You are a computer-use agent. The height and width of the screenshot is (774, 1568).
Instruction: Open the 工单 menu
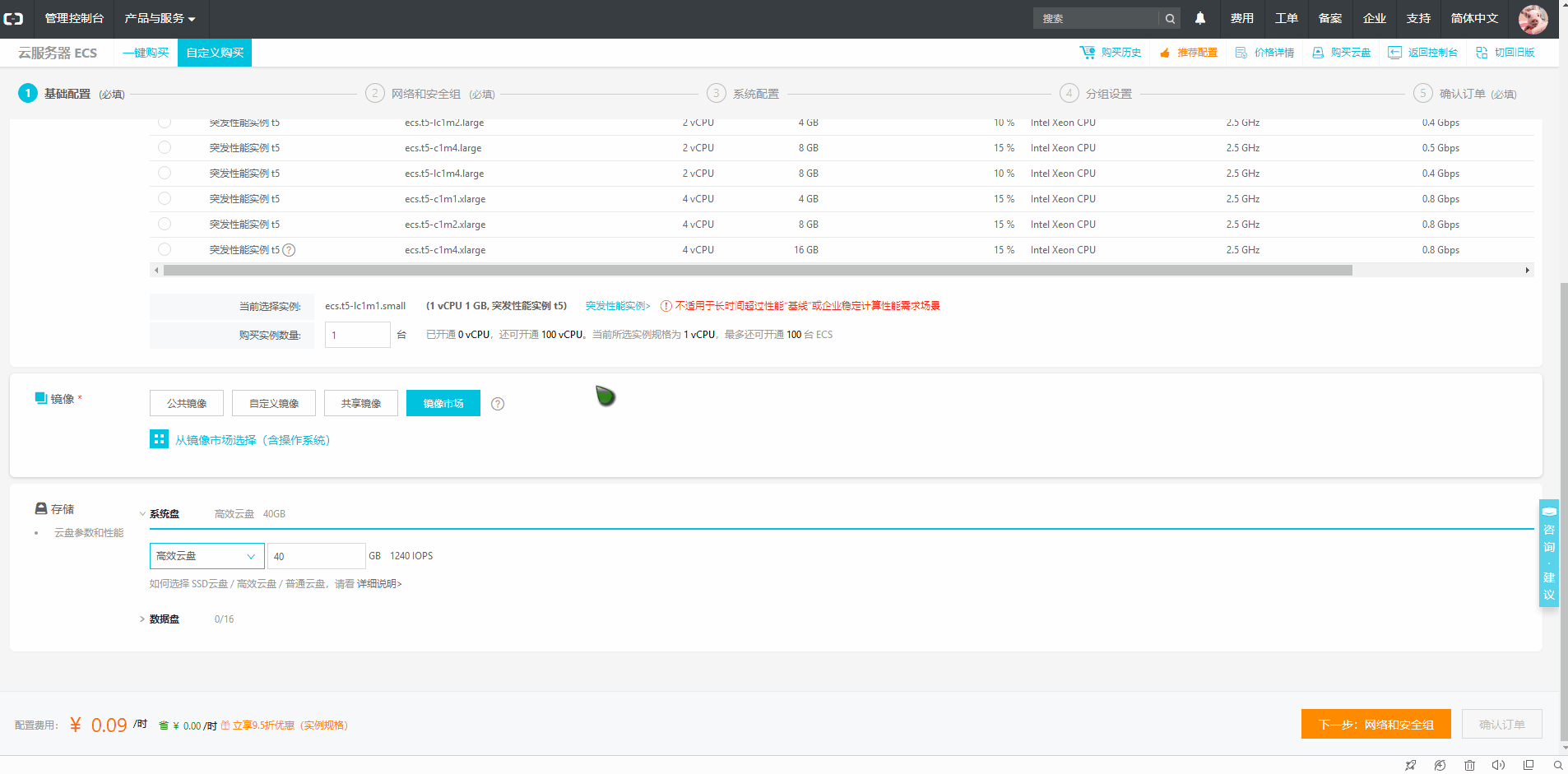point(1287,18)
